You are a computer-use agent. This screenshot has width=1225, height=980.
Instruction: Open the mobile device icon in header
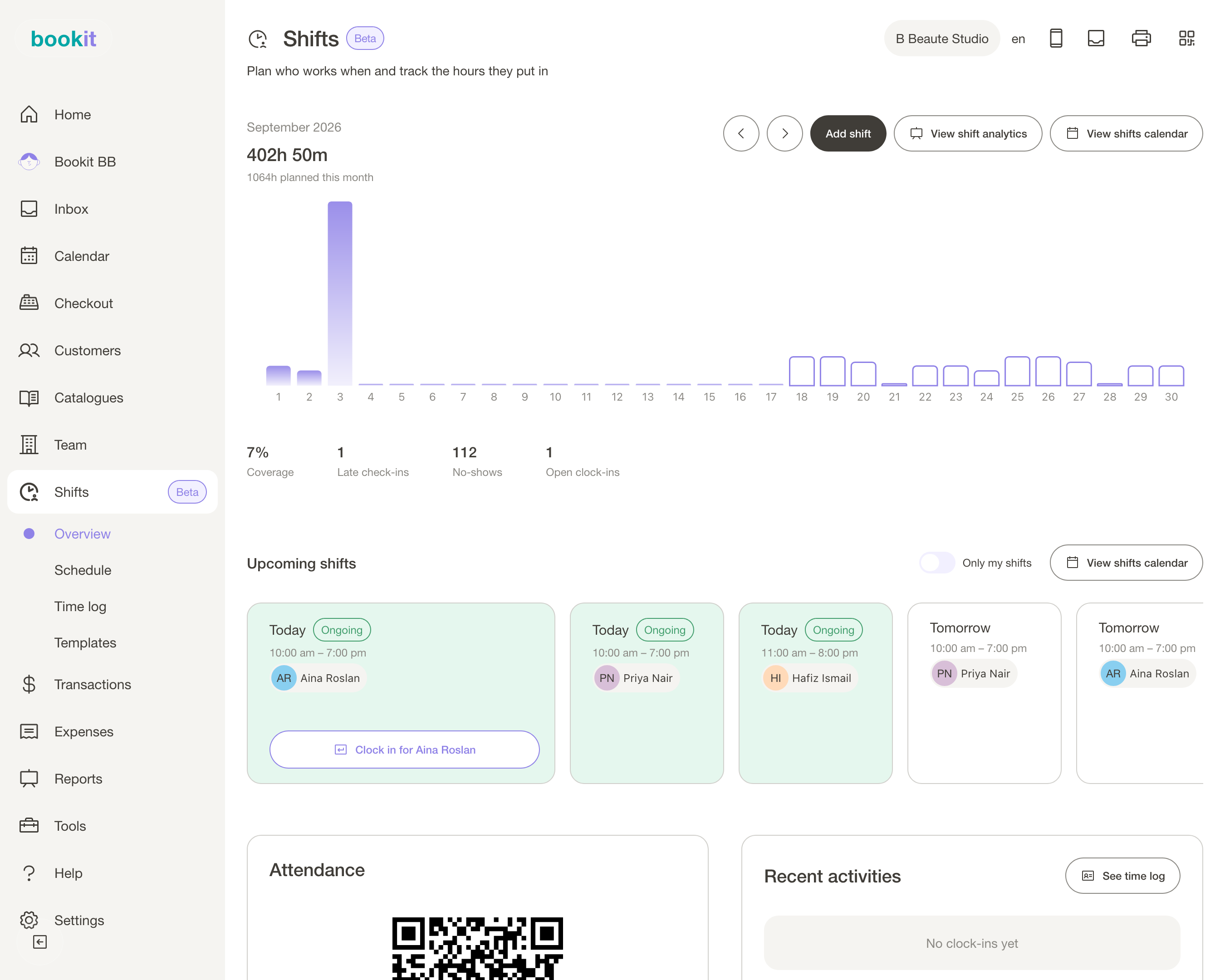pyautogui.click(x=1056, y=39)
